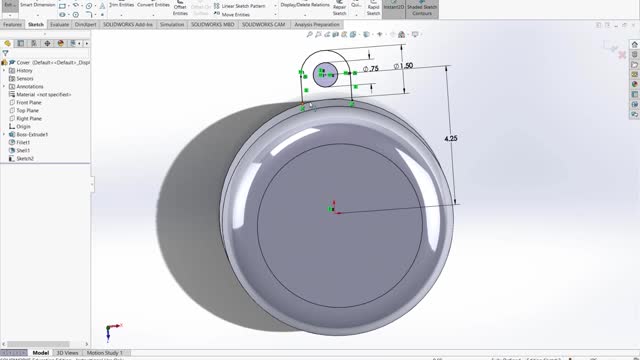
Task: Switch to the DimXpert ribbon tab
Action: (86, 24)
